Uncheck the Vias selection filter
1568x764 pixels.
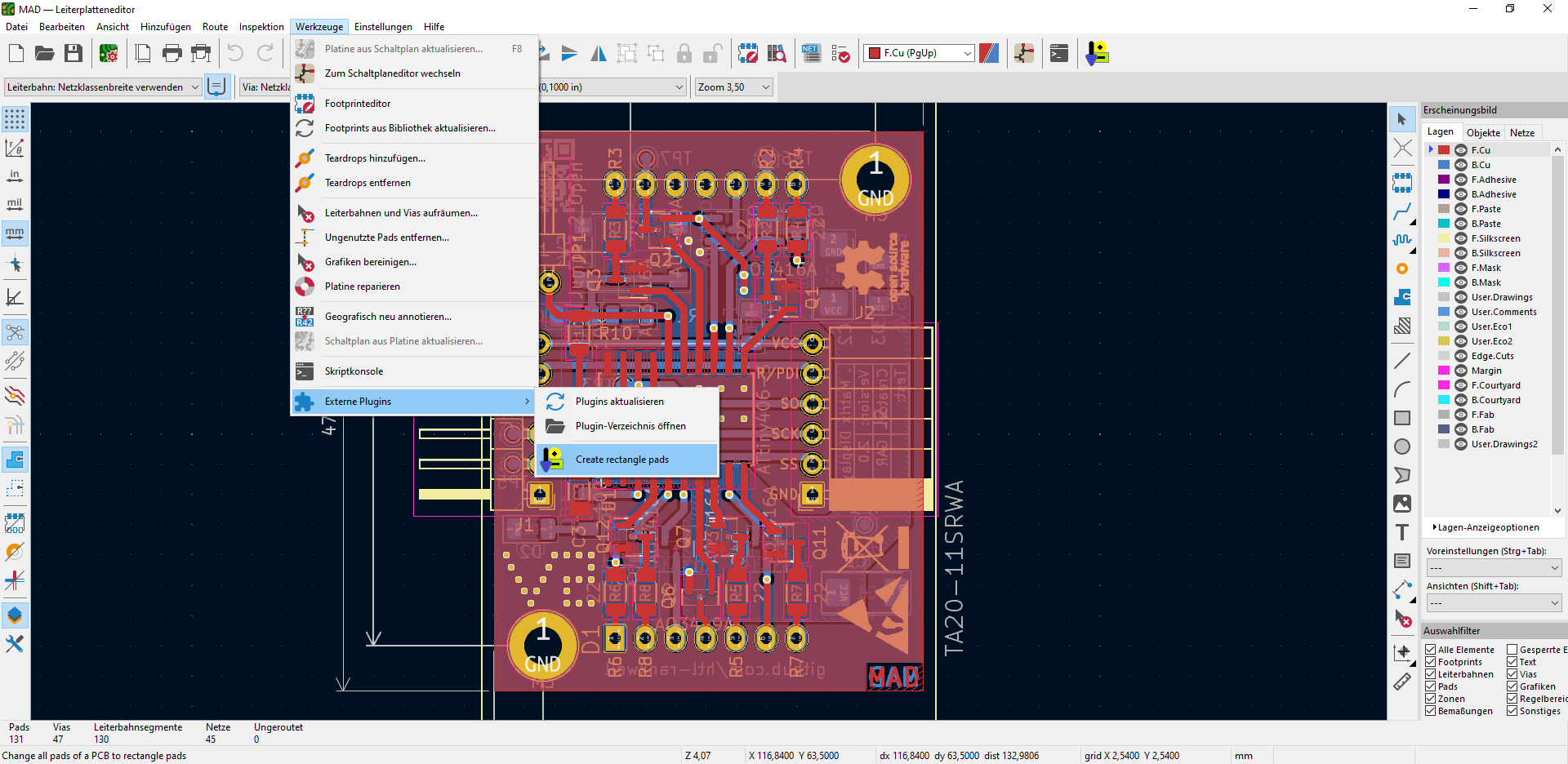click(x=1512, y=674)
